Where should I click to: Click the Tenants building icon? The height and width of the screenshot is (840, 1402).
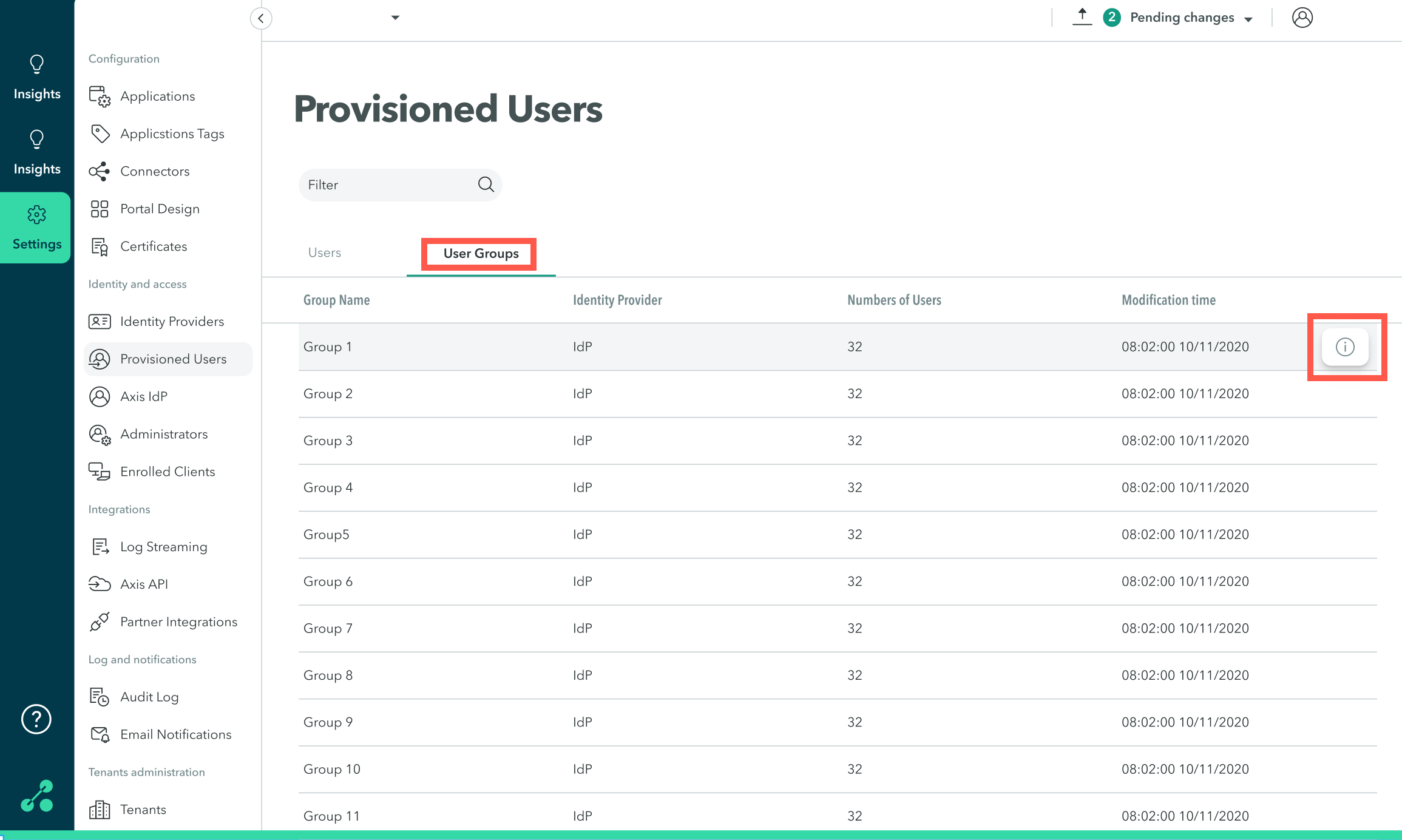tap(100, 810)
